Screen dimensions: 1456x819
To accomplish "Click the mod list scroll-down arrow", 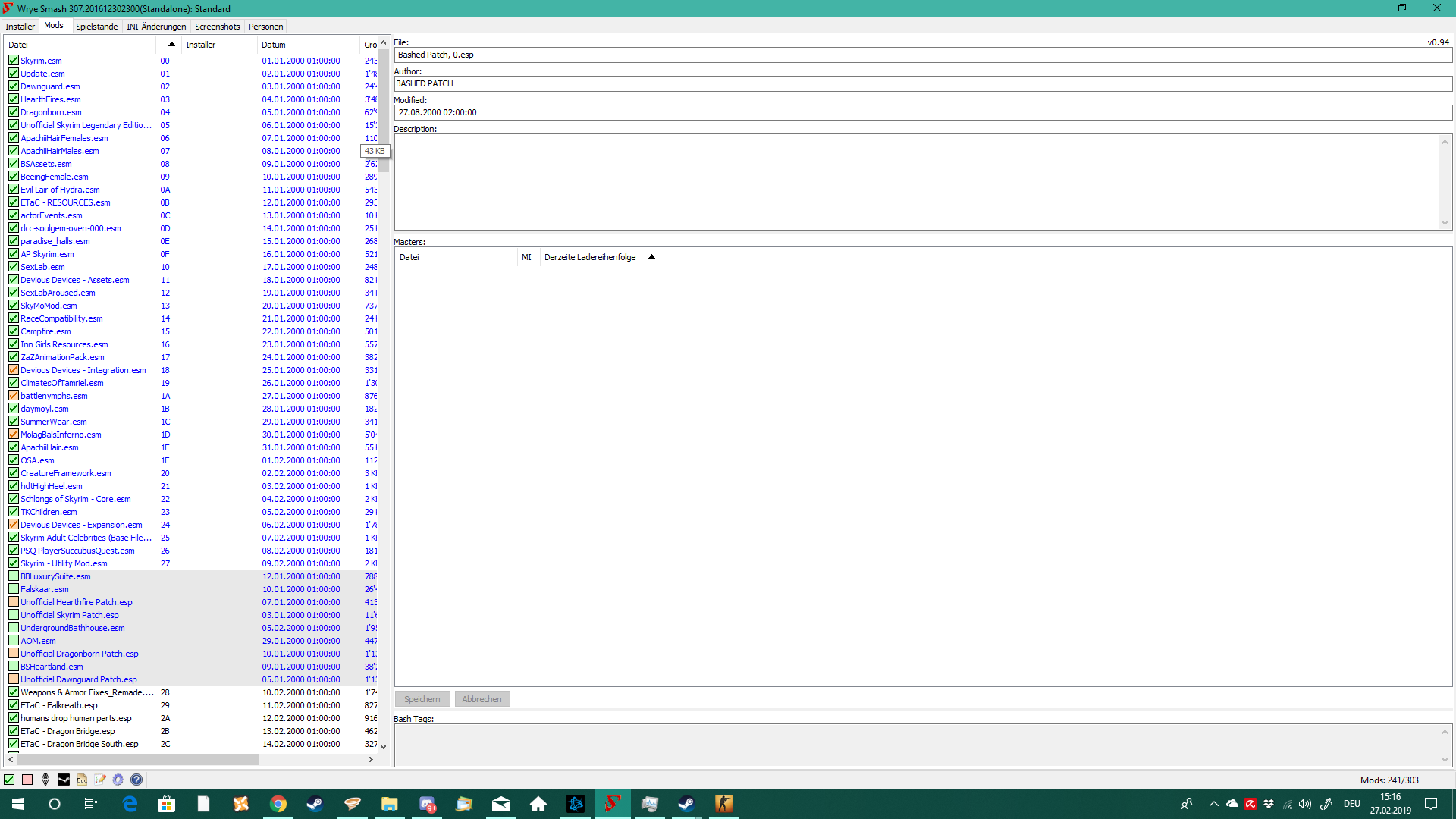I will point(384,747).
